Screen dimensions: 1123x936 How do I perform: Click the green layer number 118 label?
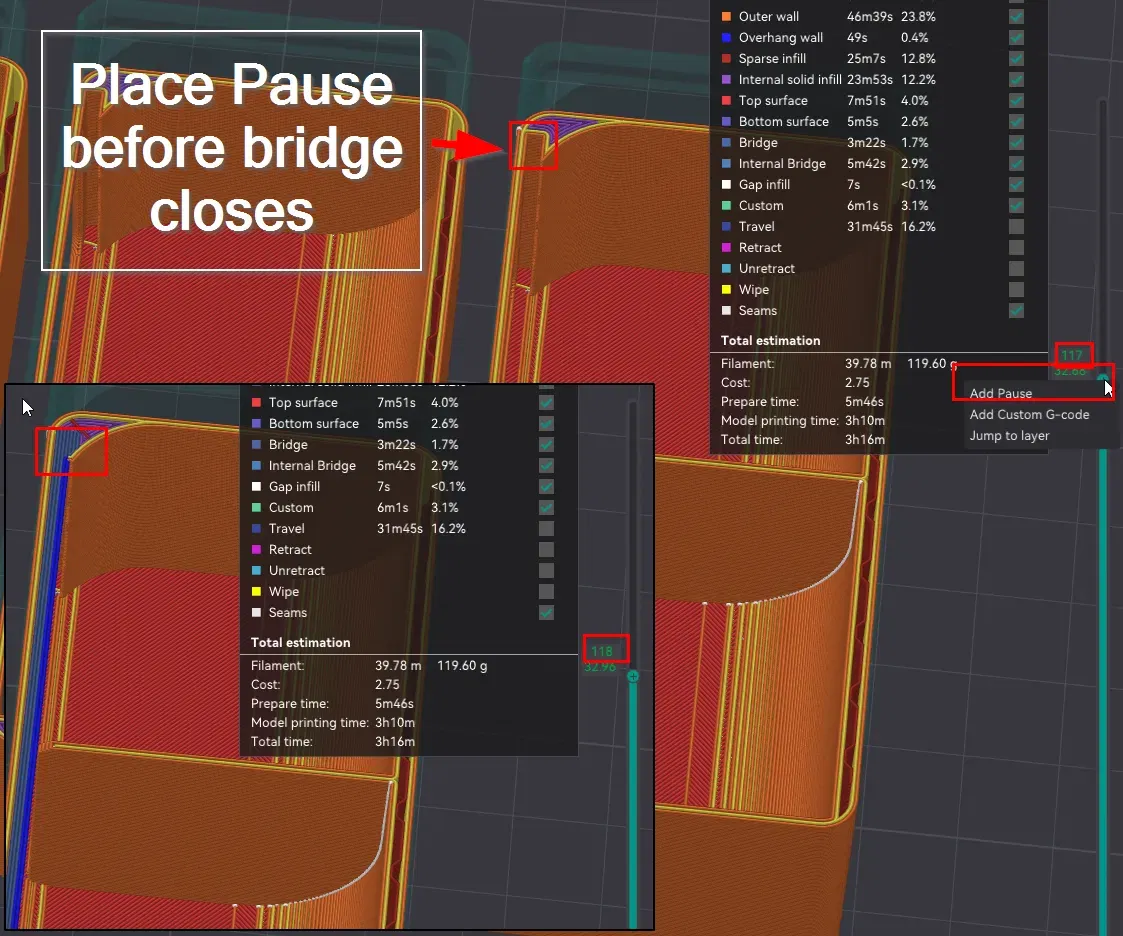(x=602, y=651)
